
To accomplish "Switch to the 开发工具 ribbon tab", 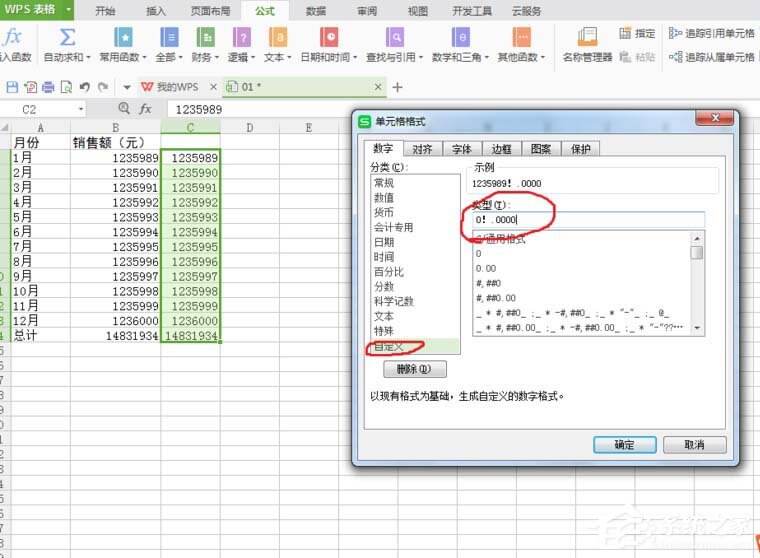I will click(472, 11).
